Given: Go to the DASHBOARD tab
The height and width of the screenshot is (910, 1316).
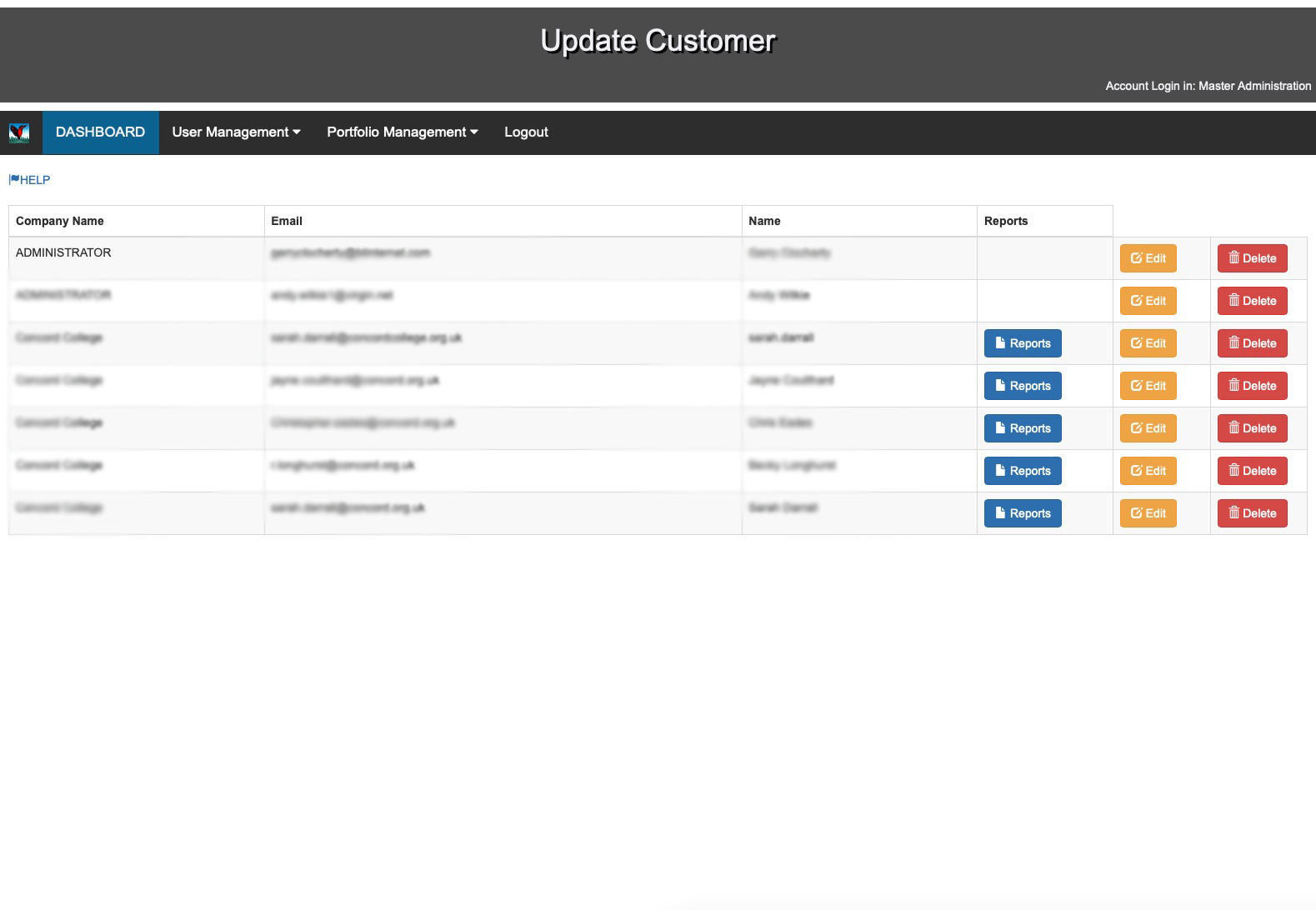Looking at the screenshot, I should 100,132.
